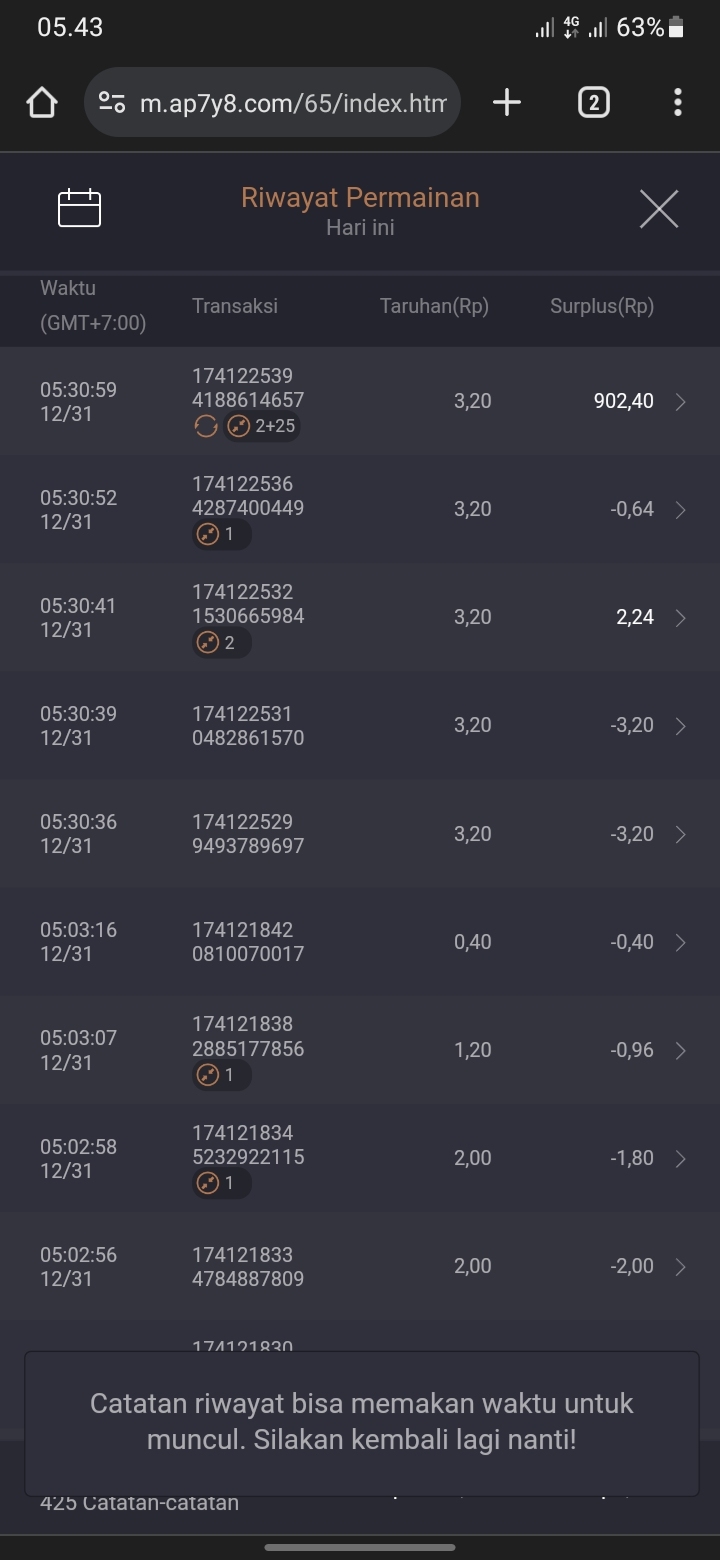Open the calendar date picker icon
This screenshot has height=1560, width=720.
[x=80, y=208]
